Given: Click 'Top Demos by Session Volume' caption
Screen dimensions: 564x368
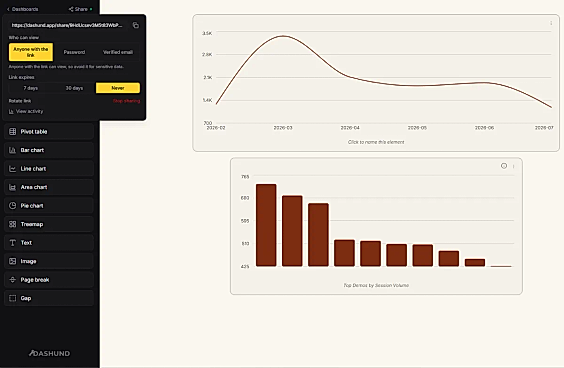Looking at the screenshot, I should tap(376, 285).
